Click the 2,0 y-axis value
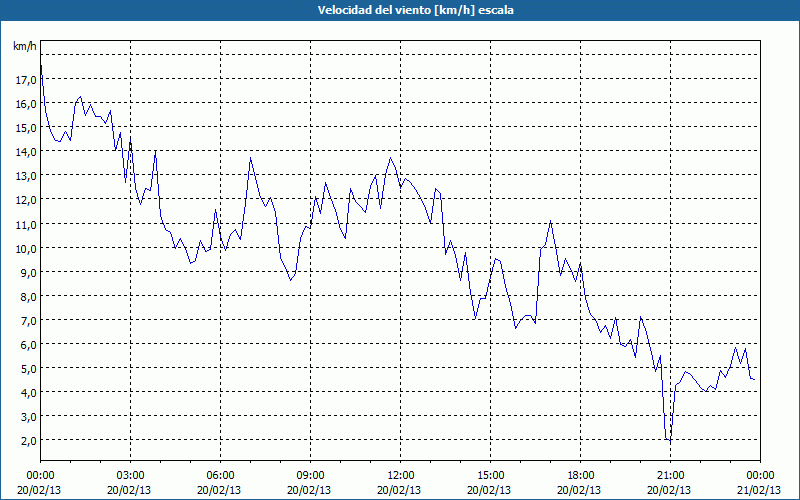Viewport: 800px width, 500px height. pyautogui.click(x=28, y=440)
